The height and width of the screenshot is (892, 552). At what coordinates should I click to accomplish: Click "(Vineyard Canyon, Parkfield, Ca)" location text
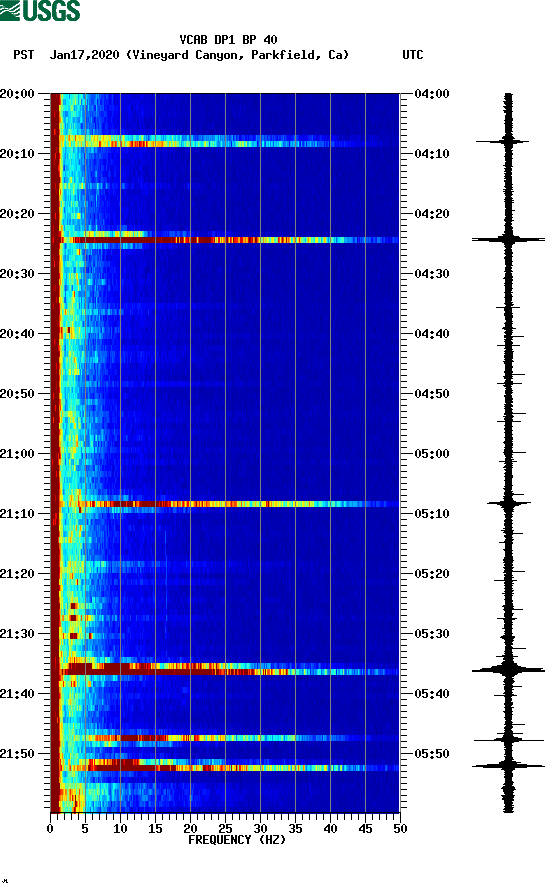pos(237,55)
